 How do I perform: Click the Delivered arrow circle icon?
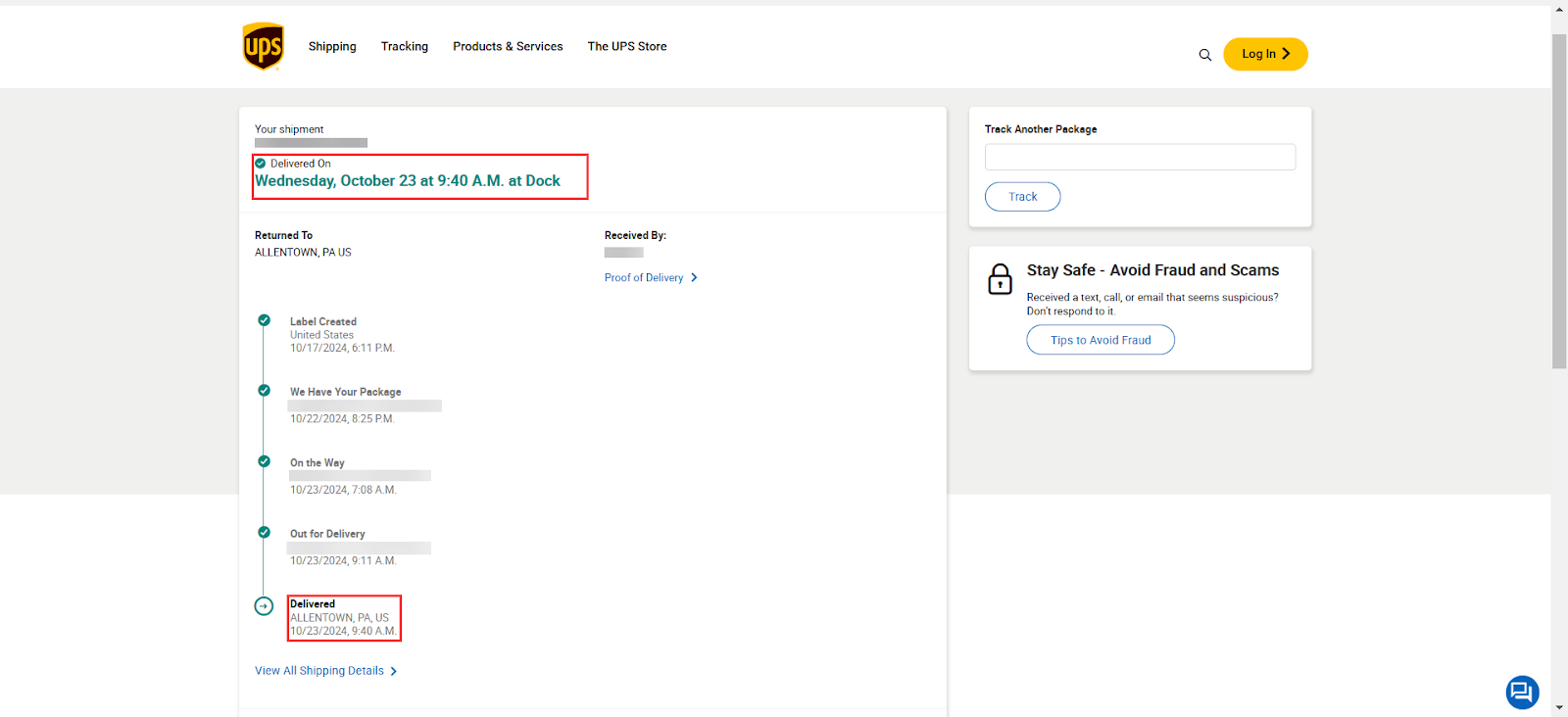(x=264, y=606)
